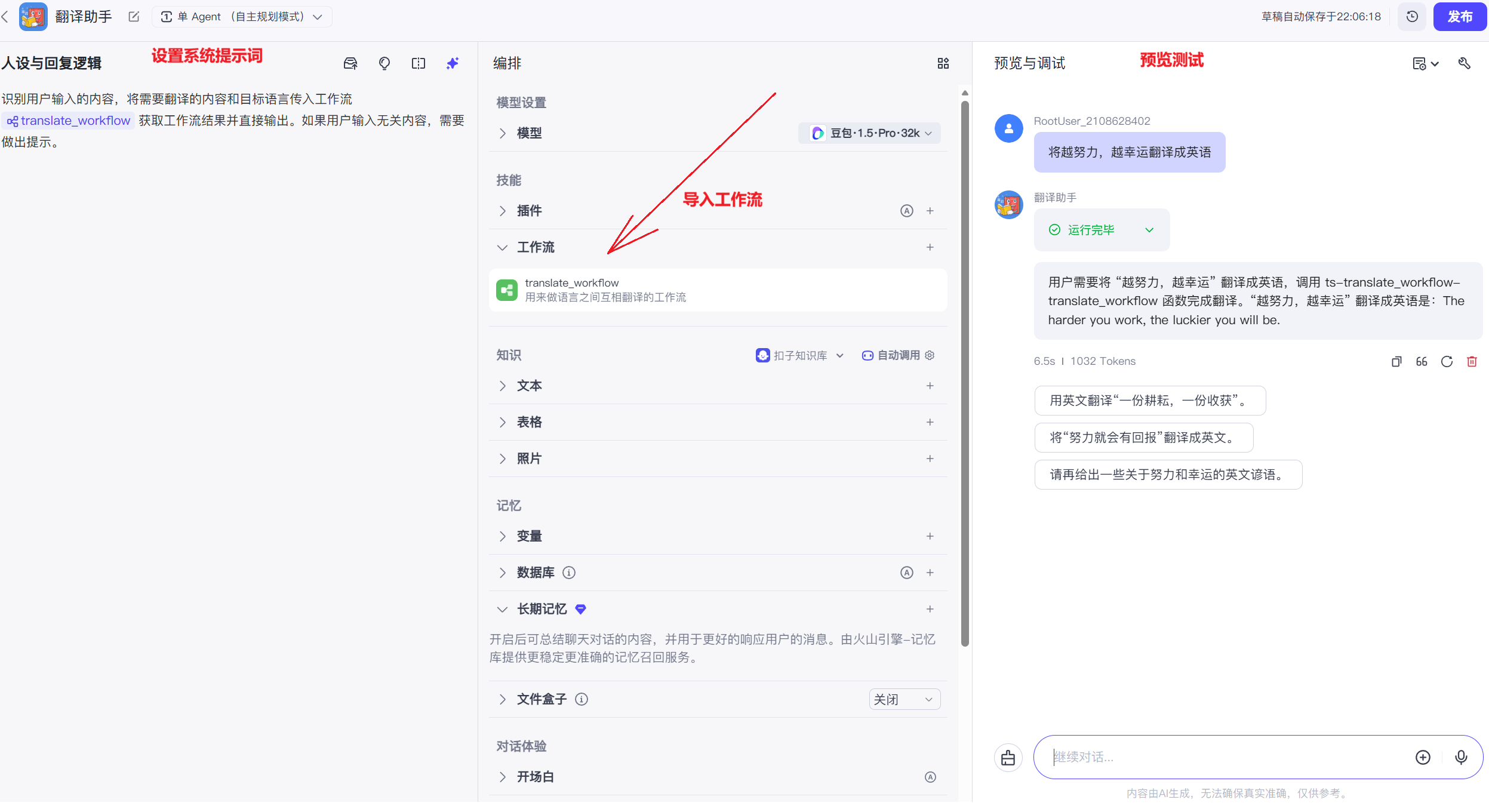The image size is (1489, 812).
Task: Click the lightbulb suggestion icon
Action: [x=384, y=63]
